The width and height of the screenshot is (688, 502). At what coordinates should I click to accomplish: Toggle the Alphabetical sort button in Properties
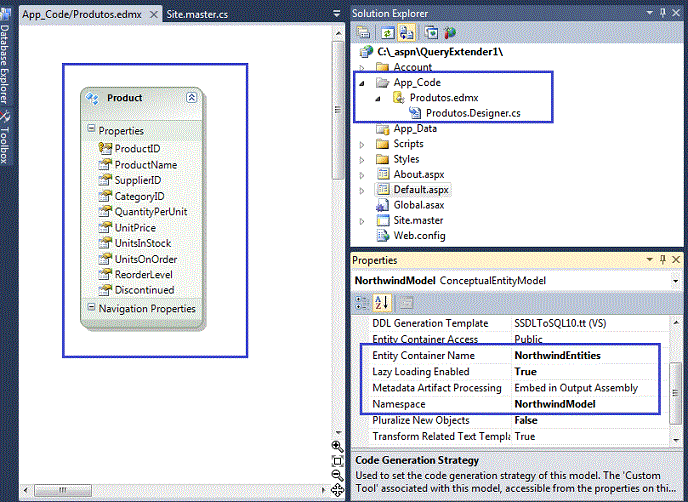[382, 302]
